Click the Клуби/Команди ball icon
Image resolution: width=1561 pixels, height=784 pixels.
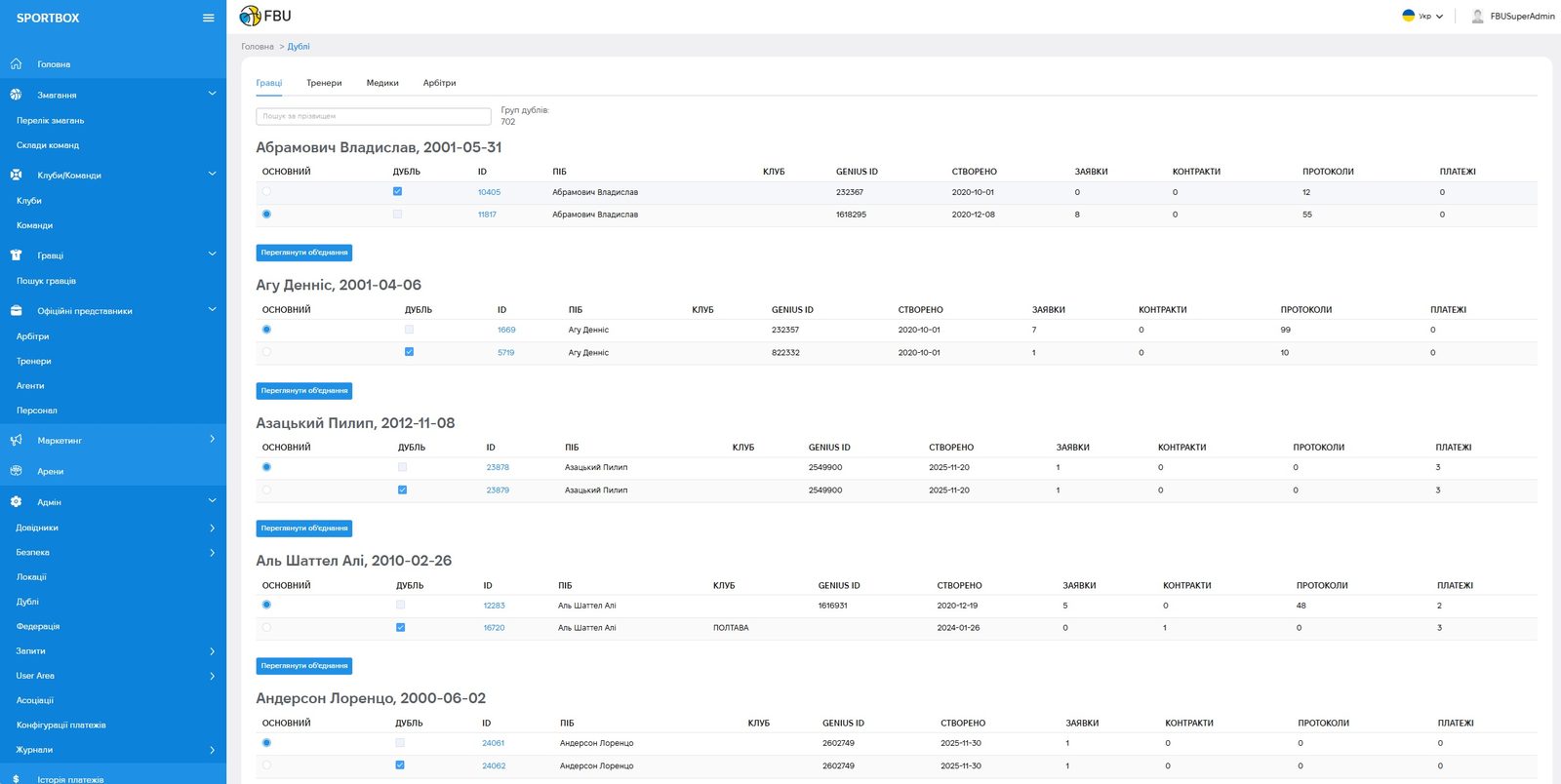16,175
